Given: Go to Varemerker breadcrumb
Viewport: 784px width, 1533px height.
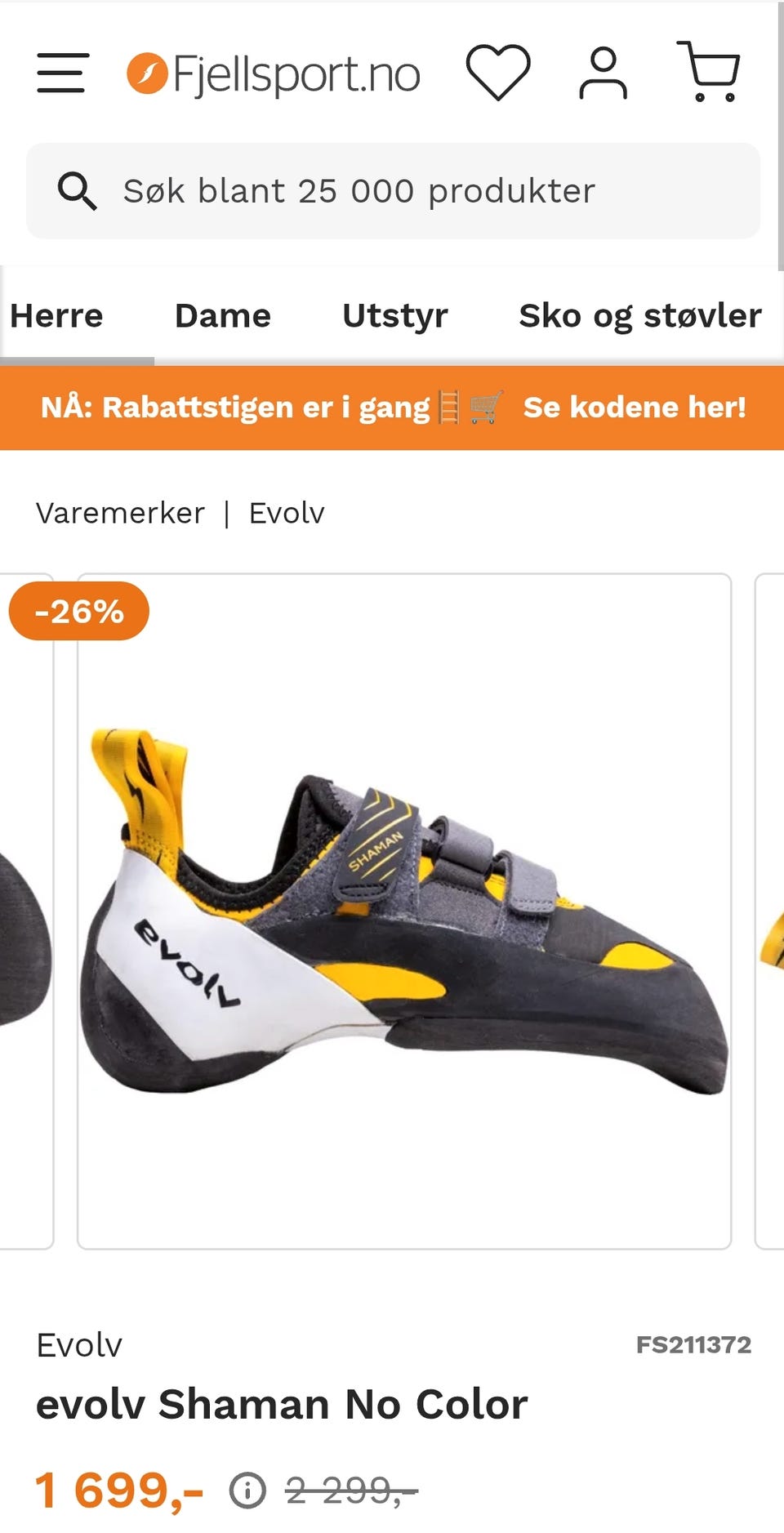Looking at the screenshot, I should (120, 513).
